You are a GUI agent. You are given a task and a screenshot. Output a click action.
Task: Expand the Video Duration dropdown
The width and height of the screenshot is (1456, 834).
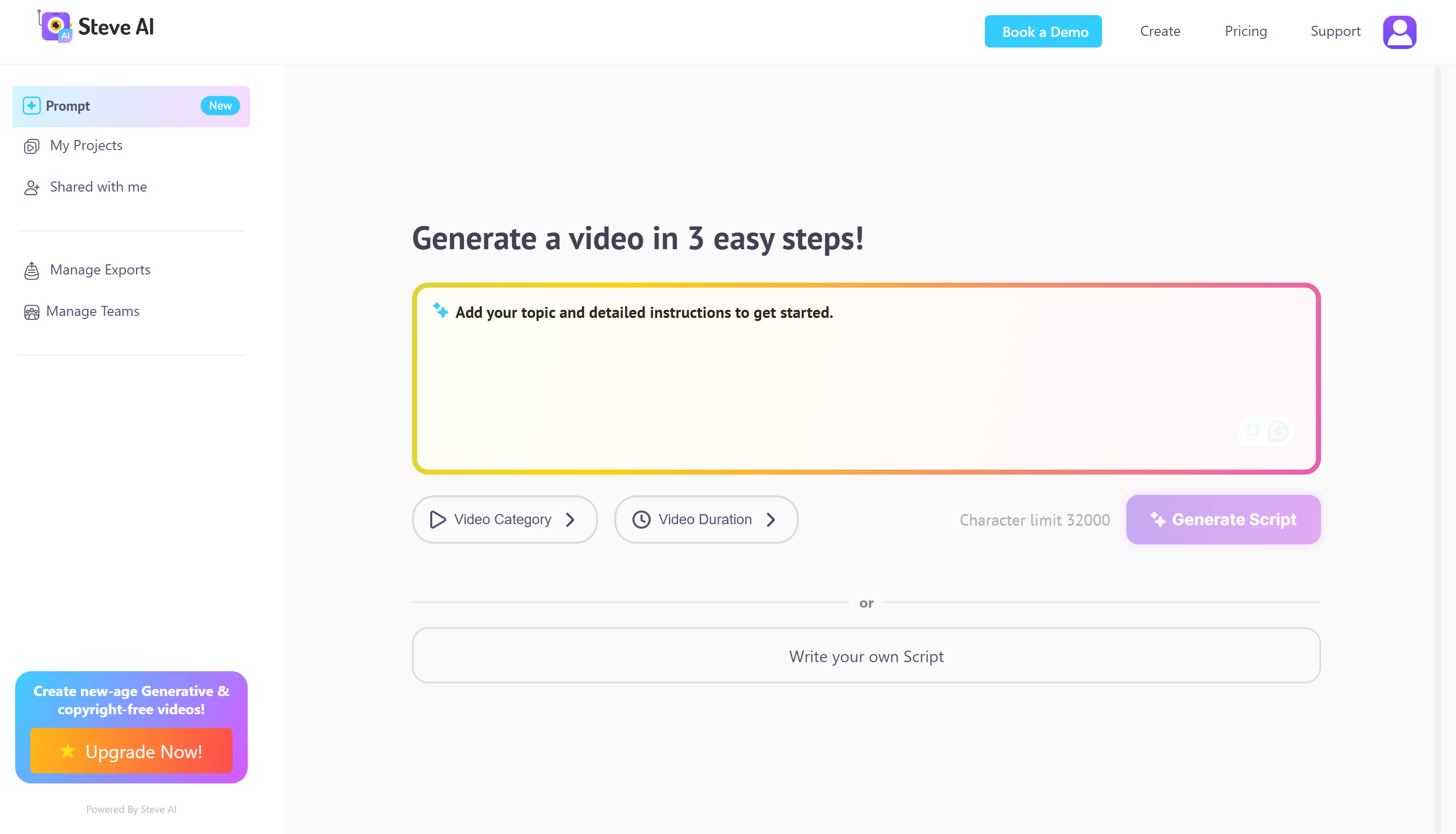(705, 520)
